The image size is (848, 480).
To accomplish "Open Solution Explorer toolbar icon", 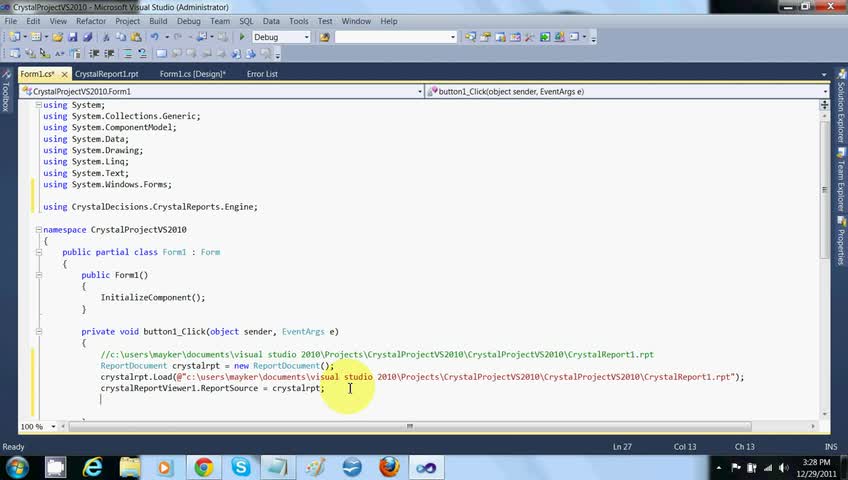I will tap(471, 37).
